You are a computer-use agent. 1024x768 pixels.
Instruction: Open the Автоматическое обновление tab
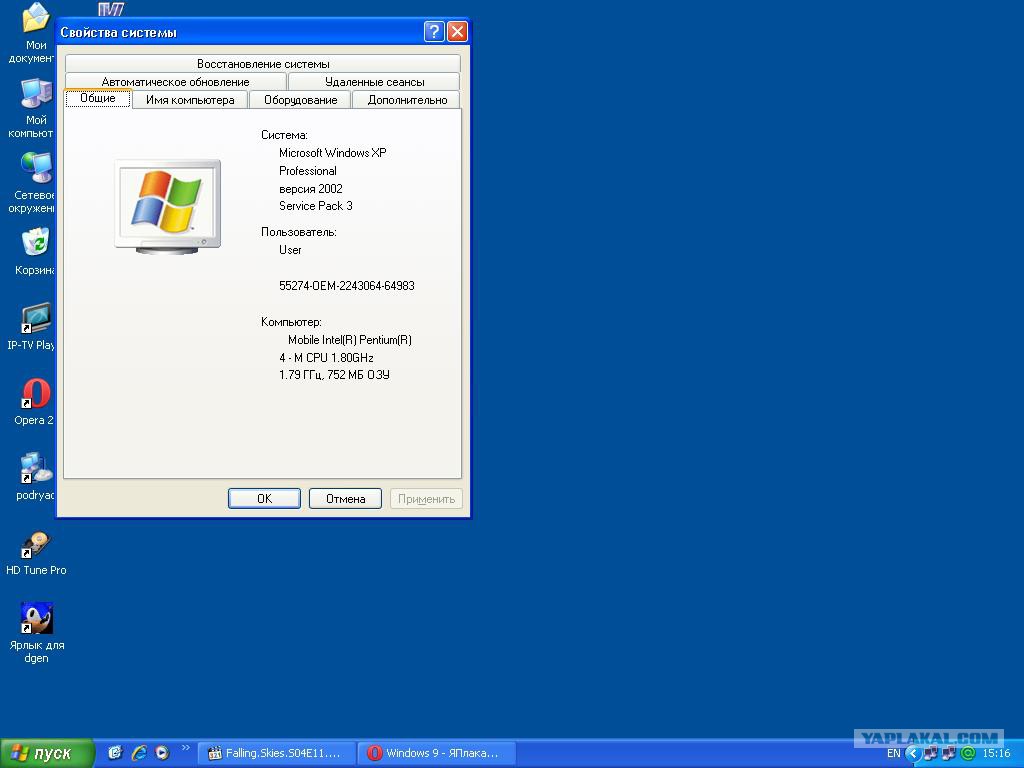[x=175, y=82]
